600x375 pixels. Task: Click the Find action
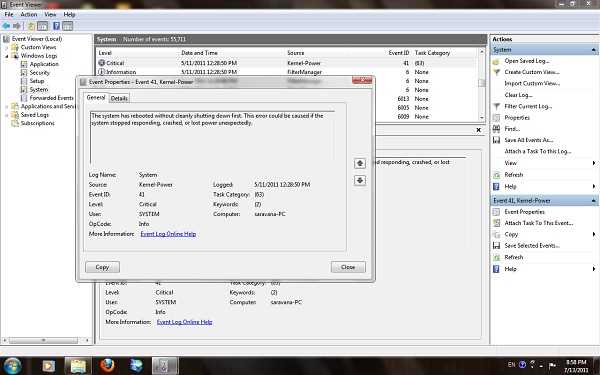[512, 129]
